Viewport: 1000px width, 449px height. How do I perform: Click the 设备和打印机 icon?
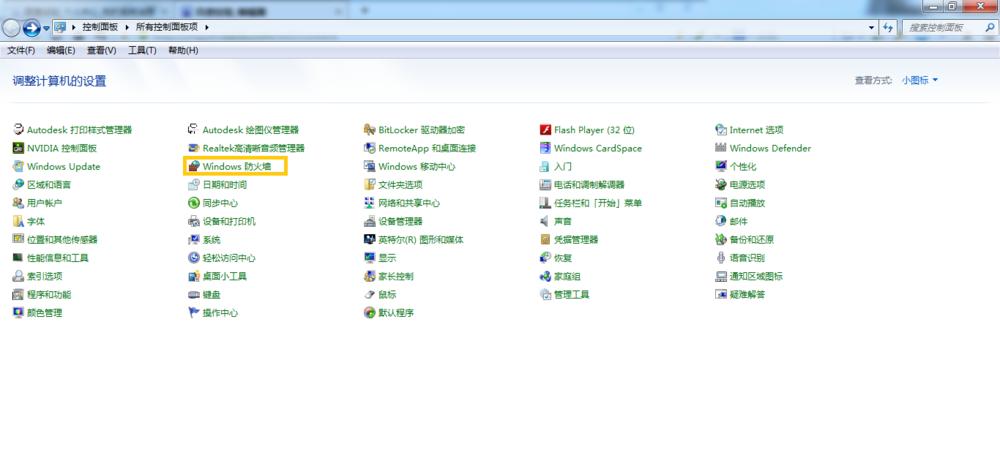pos(193,221)
